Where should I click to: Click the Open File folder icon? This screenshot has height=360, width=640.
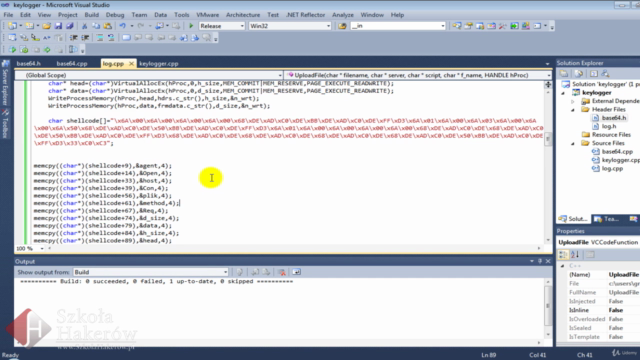(x=47, y=26)
